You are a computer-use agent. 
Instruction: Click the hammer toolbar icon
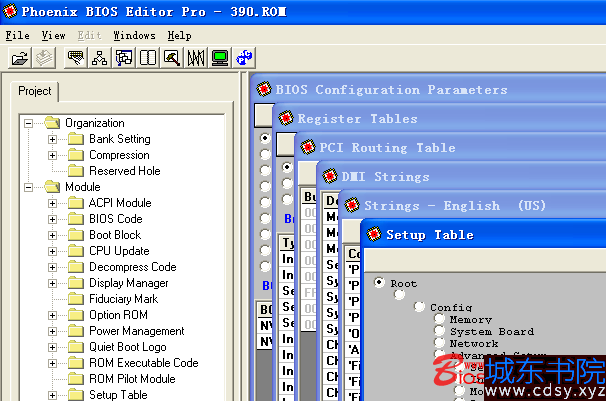[172, 58]
